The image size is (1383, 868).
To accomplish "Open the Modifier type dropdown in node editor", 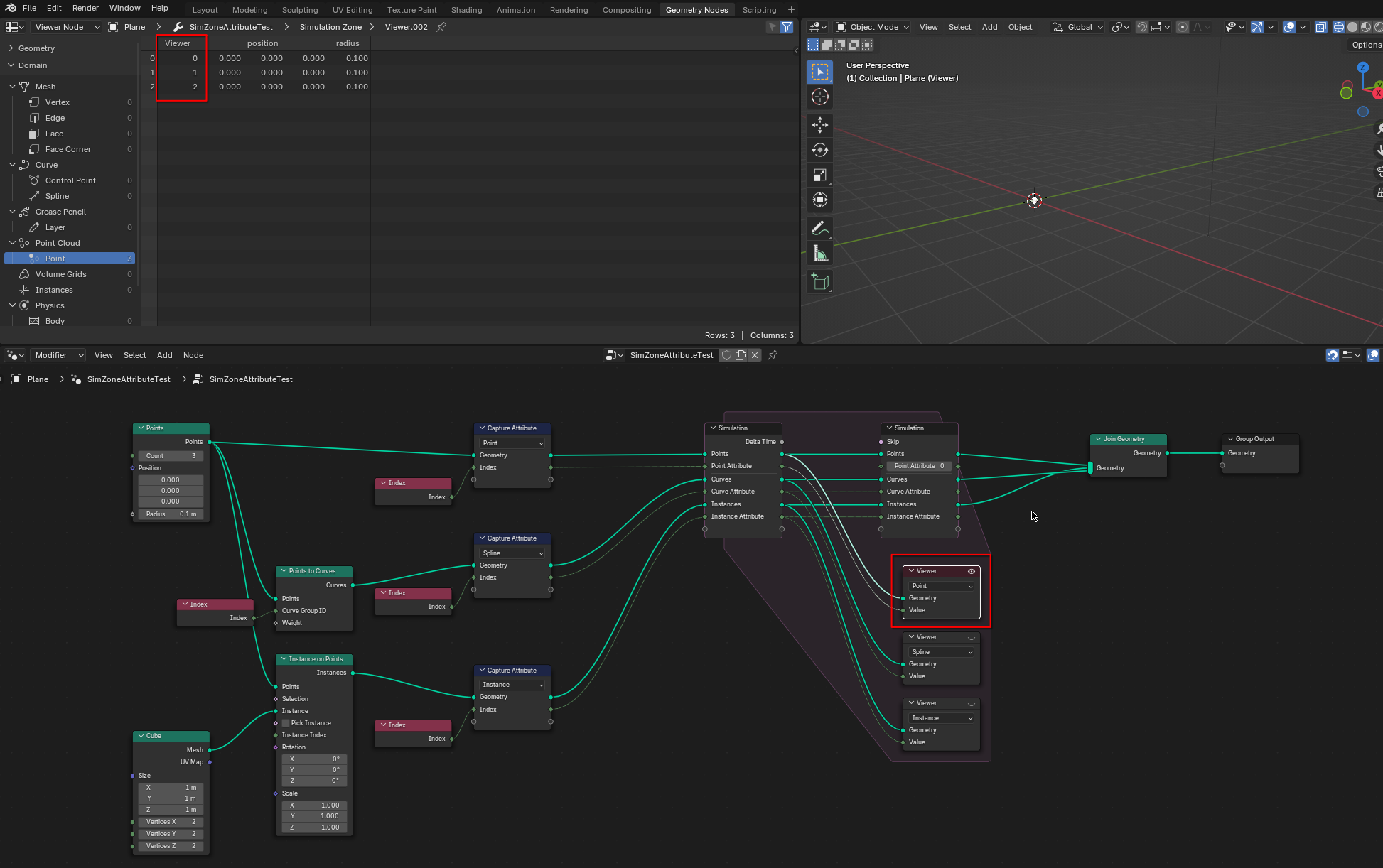I will click(58, 355).
